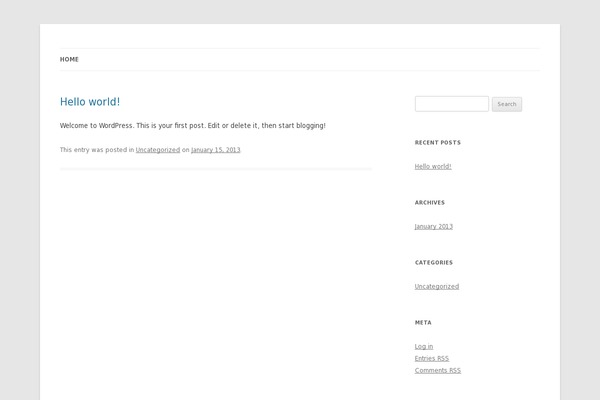Click the divider line below the post
600x400 pixels.
(x=215, y=169)
